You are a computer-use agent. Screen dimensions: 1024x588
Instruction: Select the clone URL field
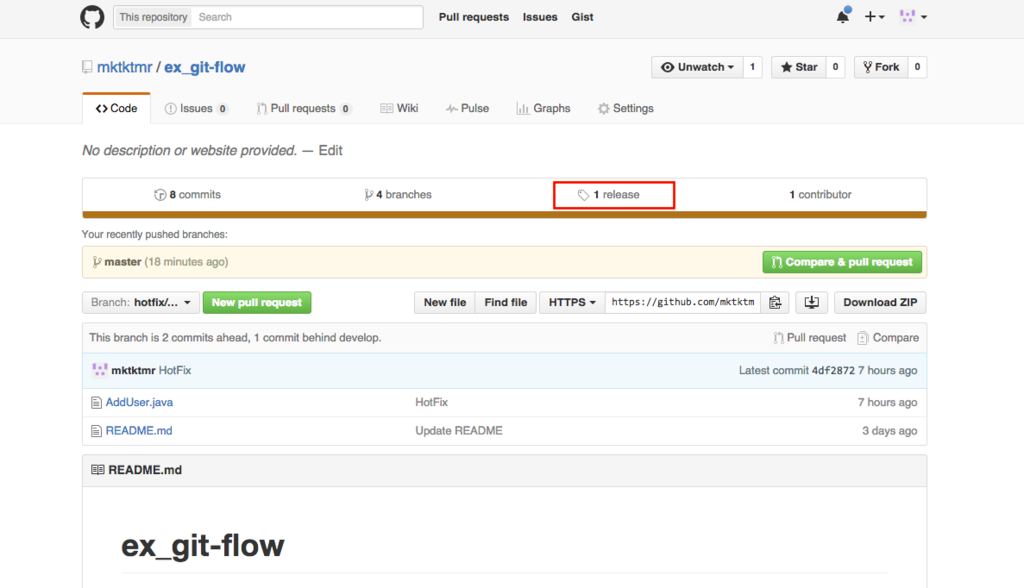pyautogui.click(x=682, y=302)
